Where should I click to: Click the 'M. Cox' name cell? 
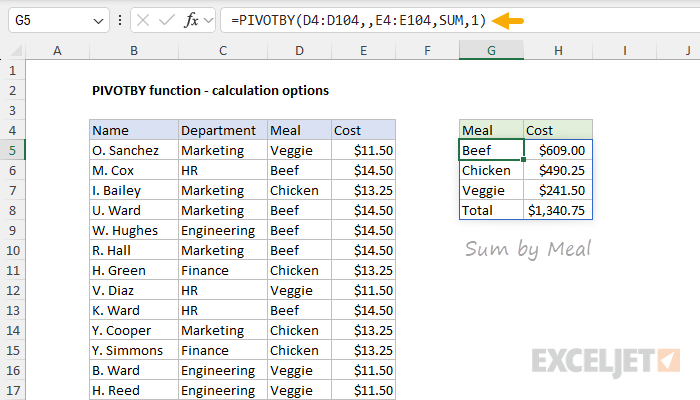134,171
